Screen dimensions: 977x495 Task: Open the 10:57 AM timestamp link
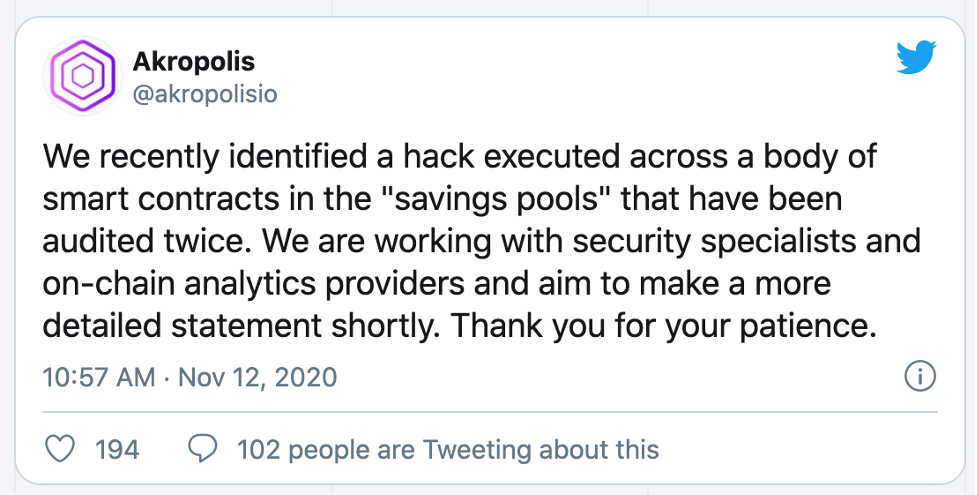(x=98, y=378)
